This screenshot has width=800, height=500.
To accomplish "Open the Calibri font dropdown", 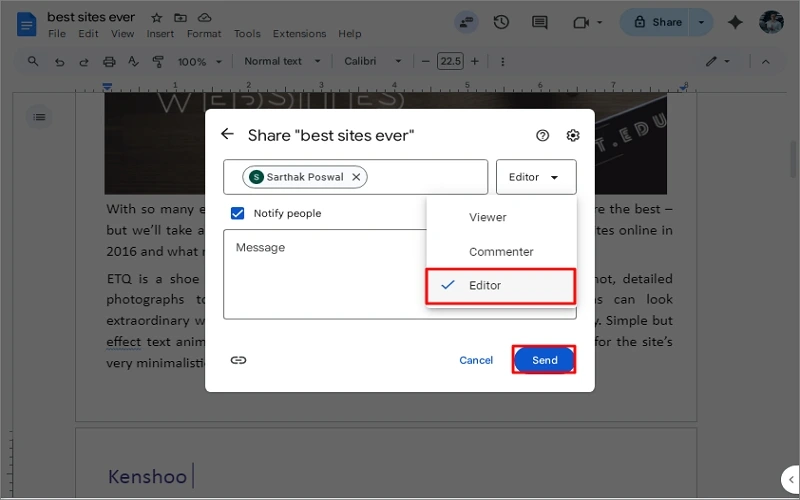I will point(372,61).
